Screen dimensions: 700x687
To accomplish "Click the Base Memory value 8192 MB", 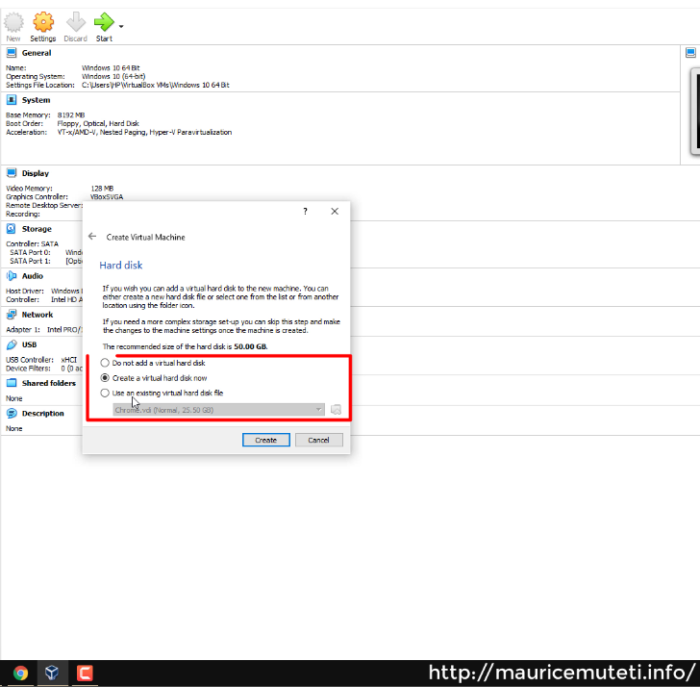I will point(71,115).
